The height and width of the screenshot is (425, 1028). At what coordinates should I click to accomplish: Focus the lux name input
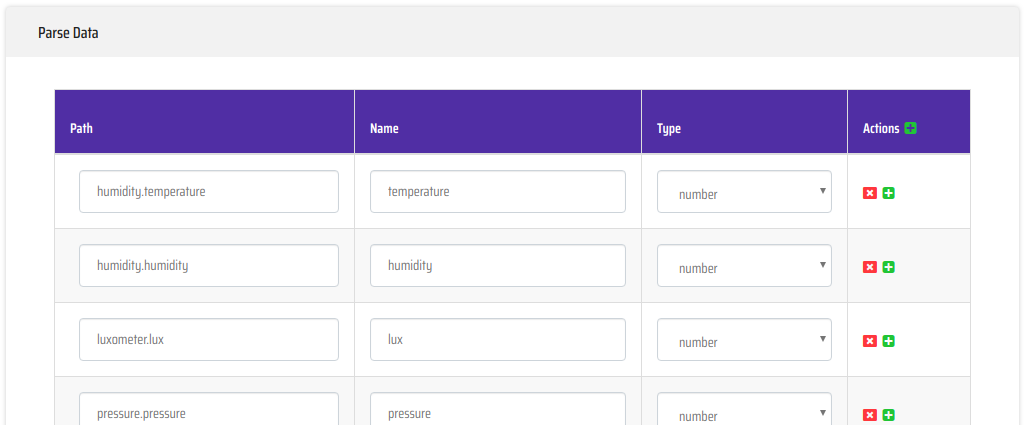point(498,340)
